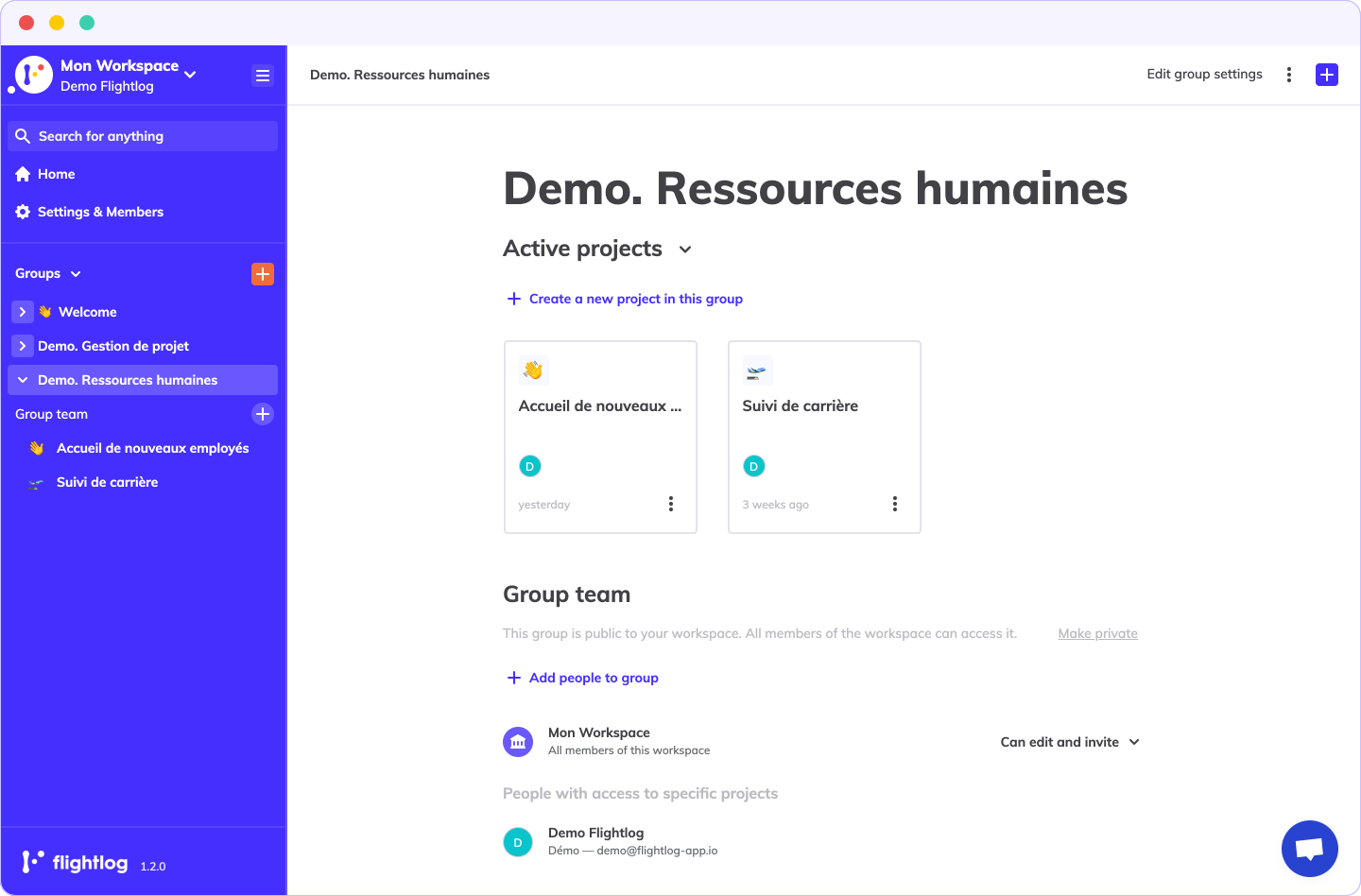1361x896 pixels.
Task: Expand the Welcome group arrow
Action: pyautogui.click(x=23, y=312)
